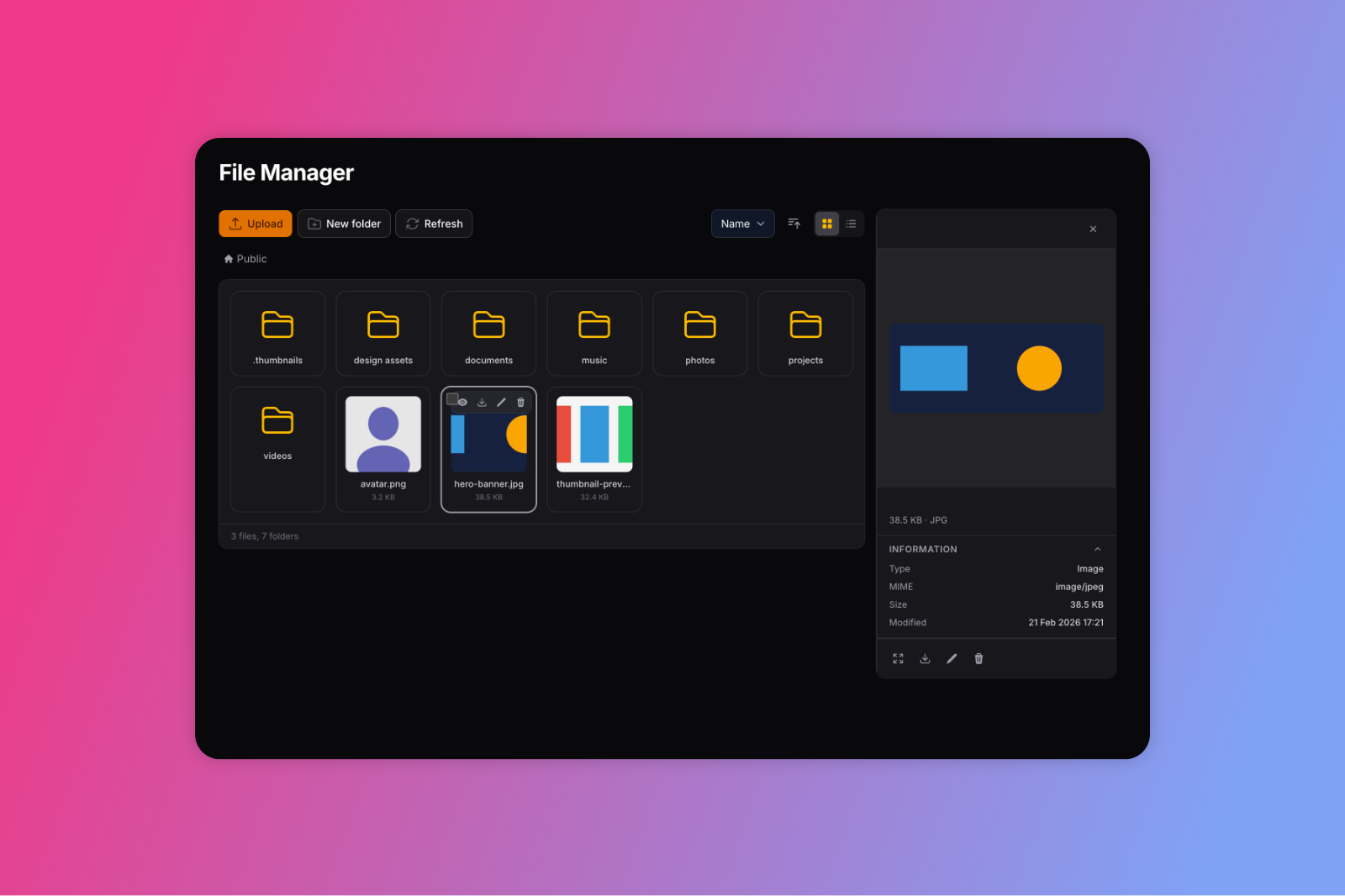Viewport: 1345px width, 896px height.
Task: Click the '3 files, 7 folders' status text
Action: tap(265, 536)
